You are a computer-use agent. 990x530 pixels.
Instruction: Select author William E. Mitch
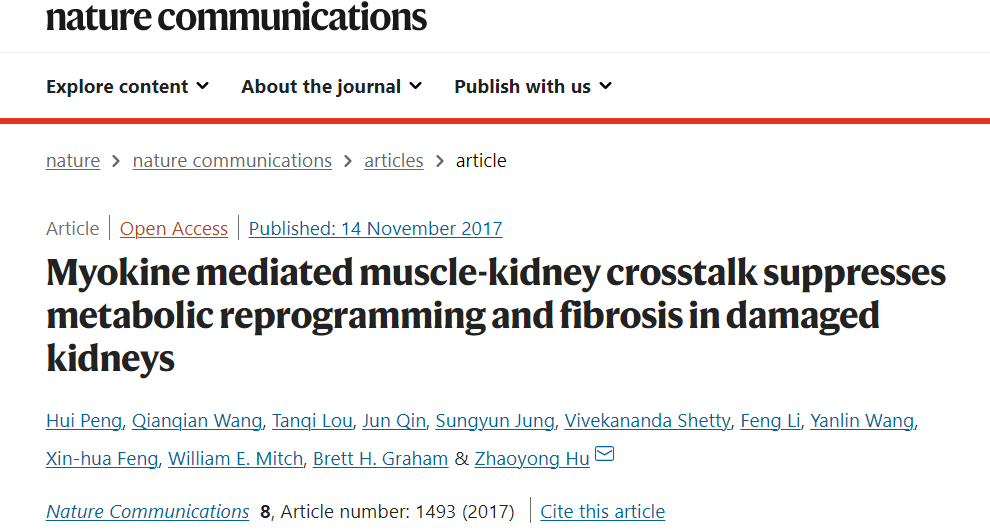point(235,459)
